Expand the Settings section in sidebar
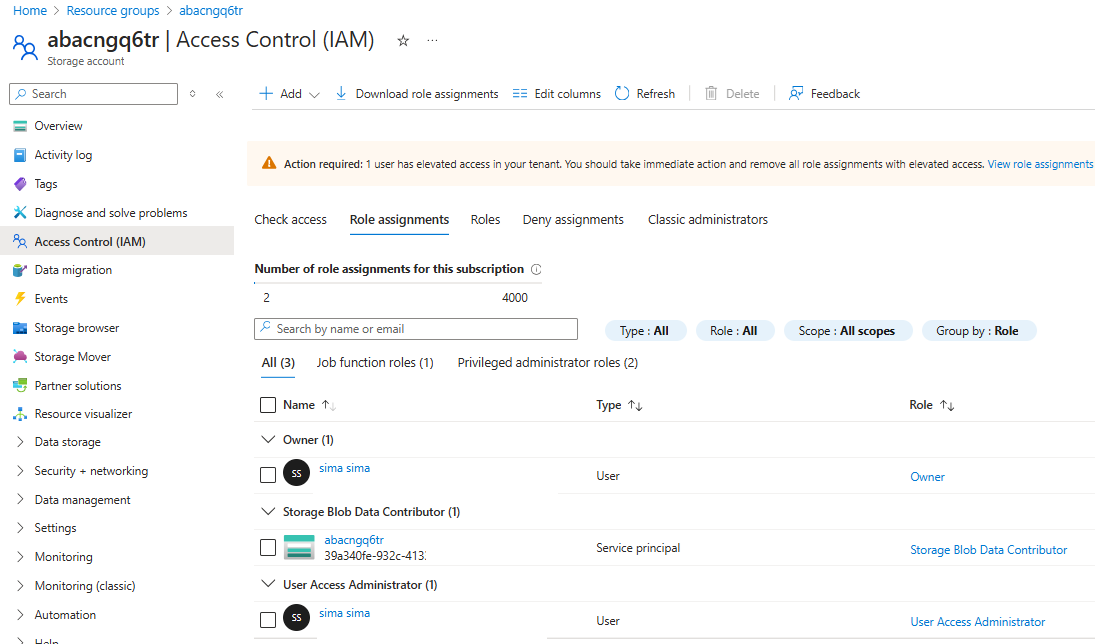This screenshot has width=1095, height=644. click(x=20, y=528)
